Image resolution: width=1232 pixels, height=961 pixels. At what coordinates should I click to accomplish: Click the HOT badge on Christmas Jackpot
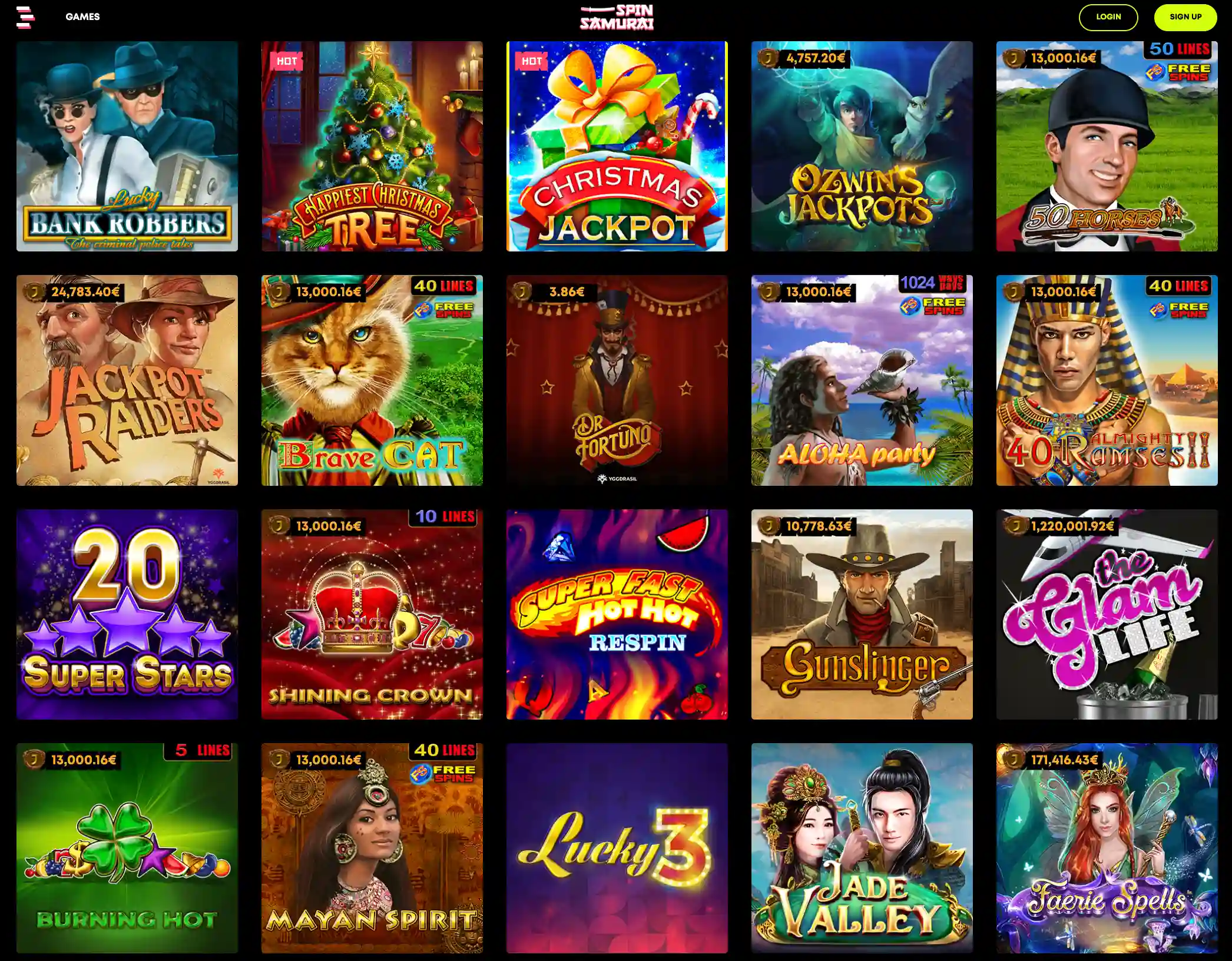point(531,61)
